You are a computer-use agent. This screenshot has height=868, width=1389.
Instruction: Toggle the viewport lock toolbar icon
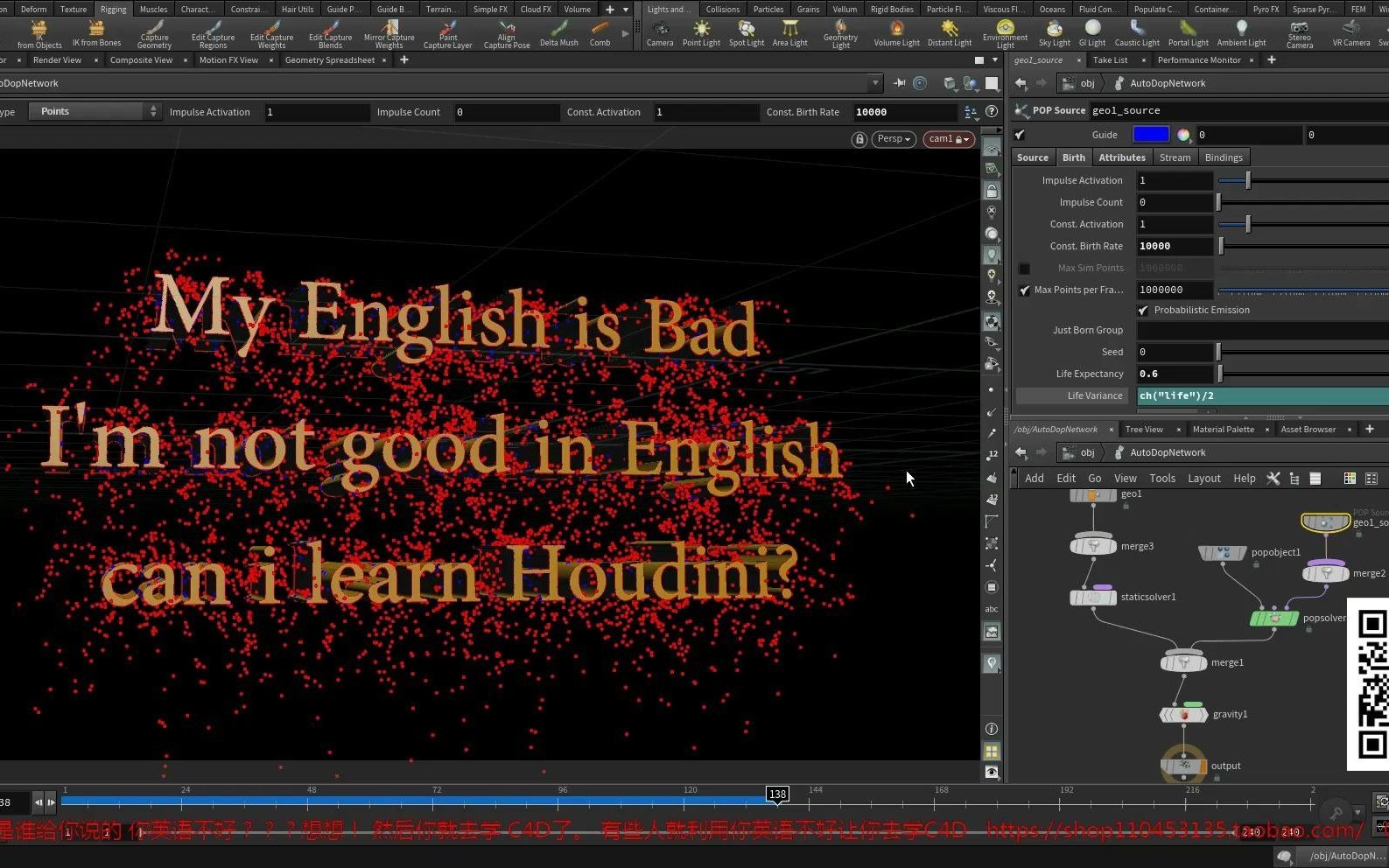(x=992, y=191)
